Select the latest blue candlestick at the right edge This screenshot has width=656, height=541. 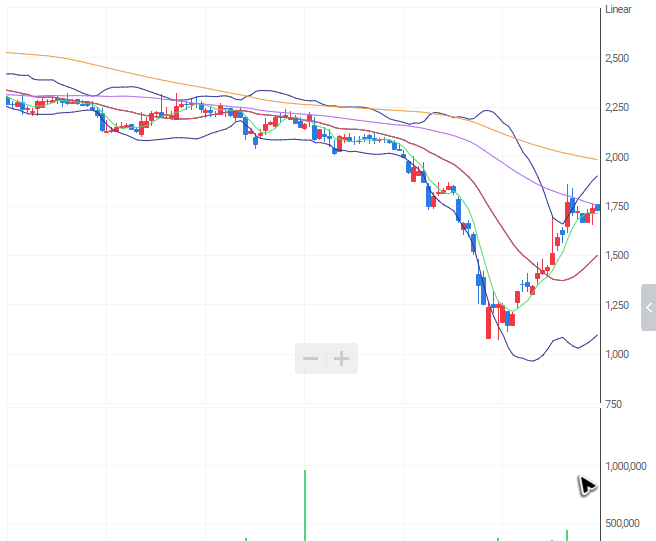pos(598,208)
